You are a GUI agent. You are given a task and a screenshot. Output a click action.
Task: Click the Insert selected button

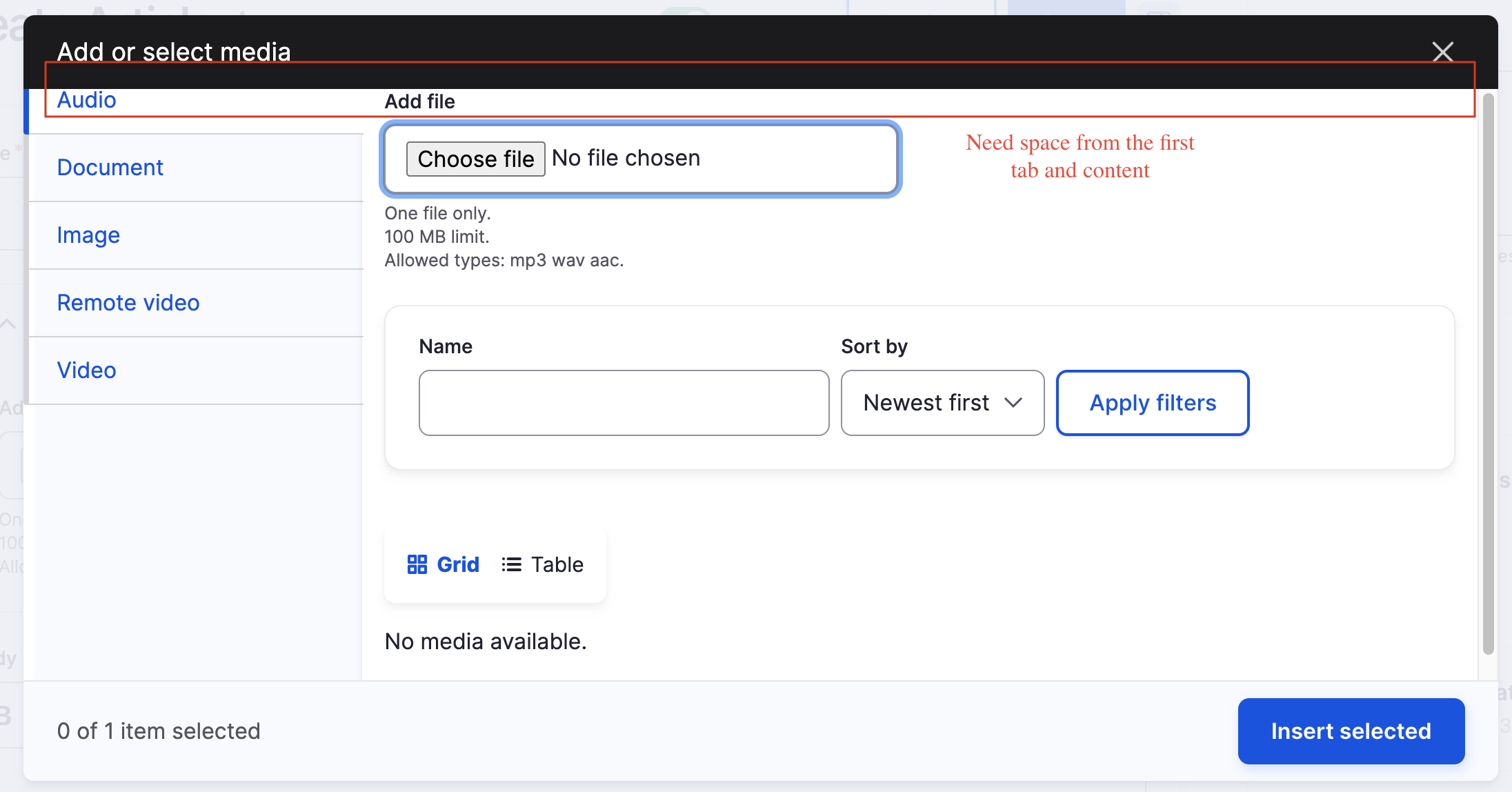(1350, 731)
